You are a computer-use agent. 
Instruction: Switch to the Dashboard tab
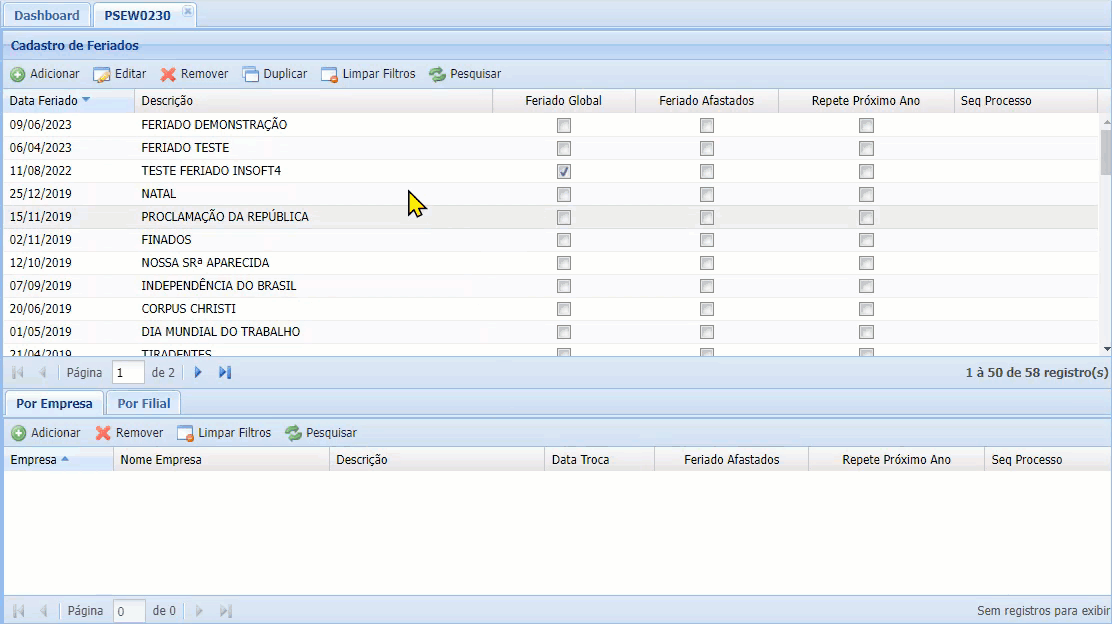(46, 14)
